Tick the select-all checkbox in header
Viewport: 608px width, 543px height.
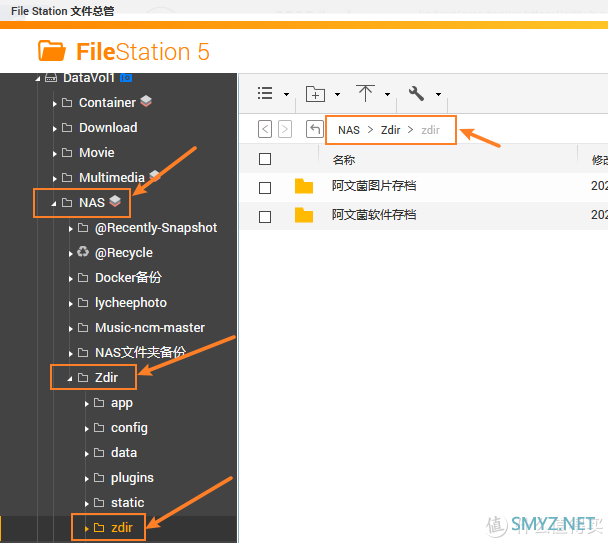click(265, 159)
